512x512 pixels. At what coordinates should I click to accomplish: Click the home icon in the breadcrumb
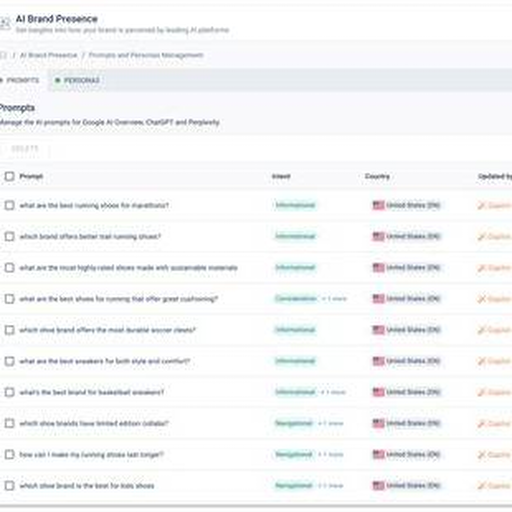[x=3, y=55]
